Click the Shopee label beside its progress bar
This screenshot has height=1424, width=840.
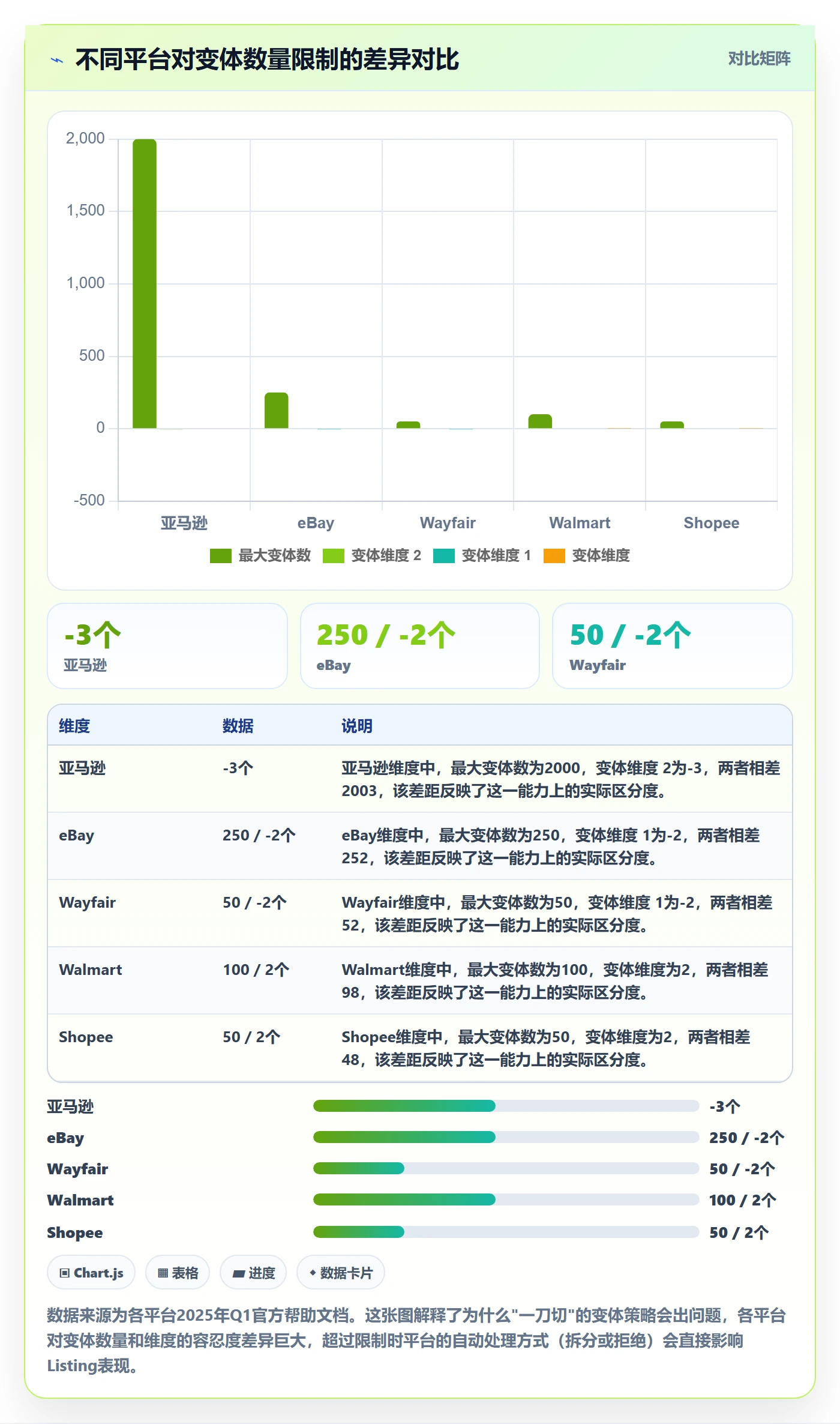coord(75,1232)
